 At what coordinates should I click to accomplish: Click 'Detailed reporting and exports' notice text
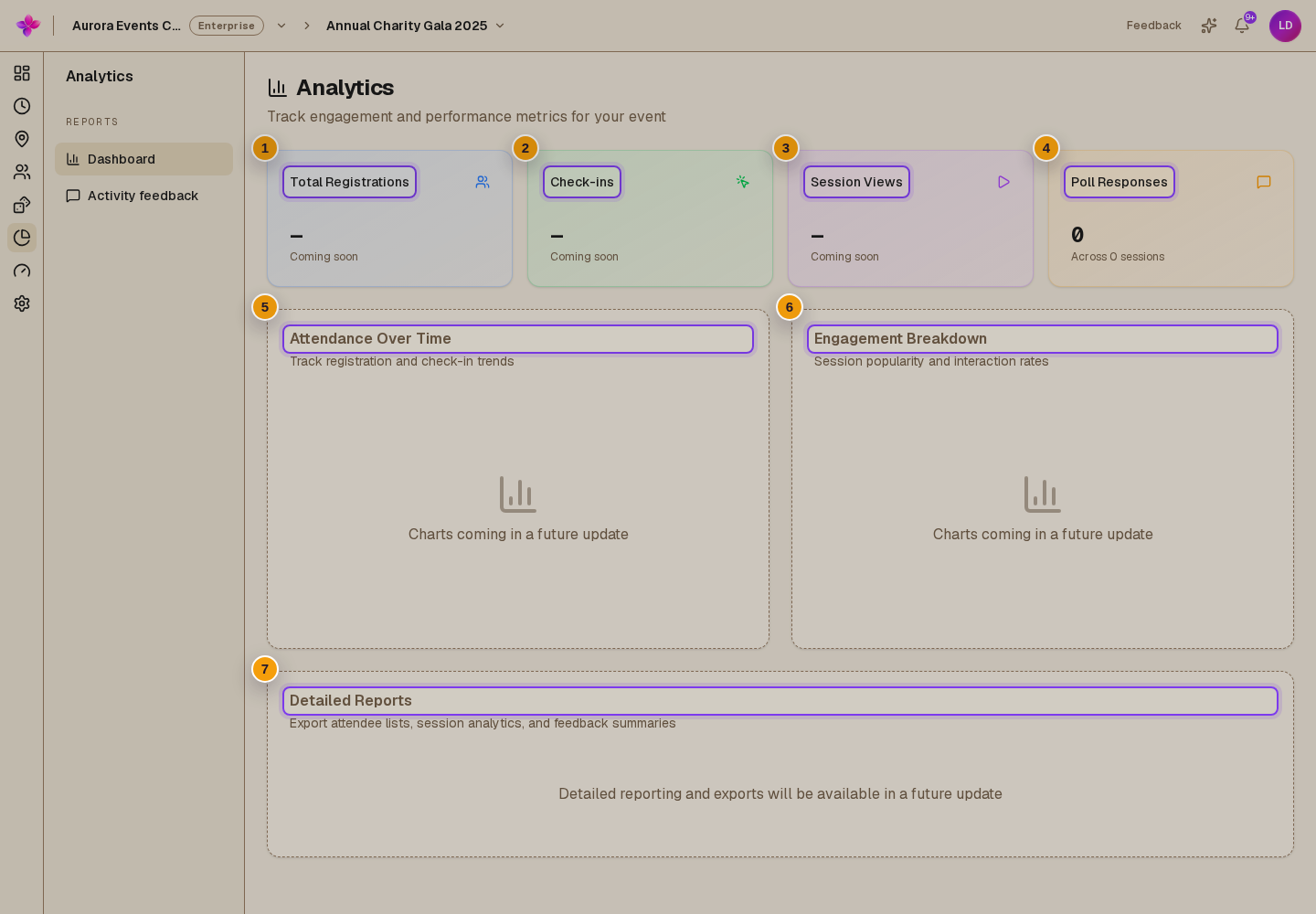[x=780, y=794]
